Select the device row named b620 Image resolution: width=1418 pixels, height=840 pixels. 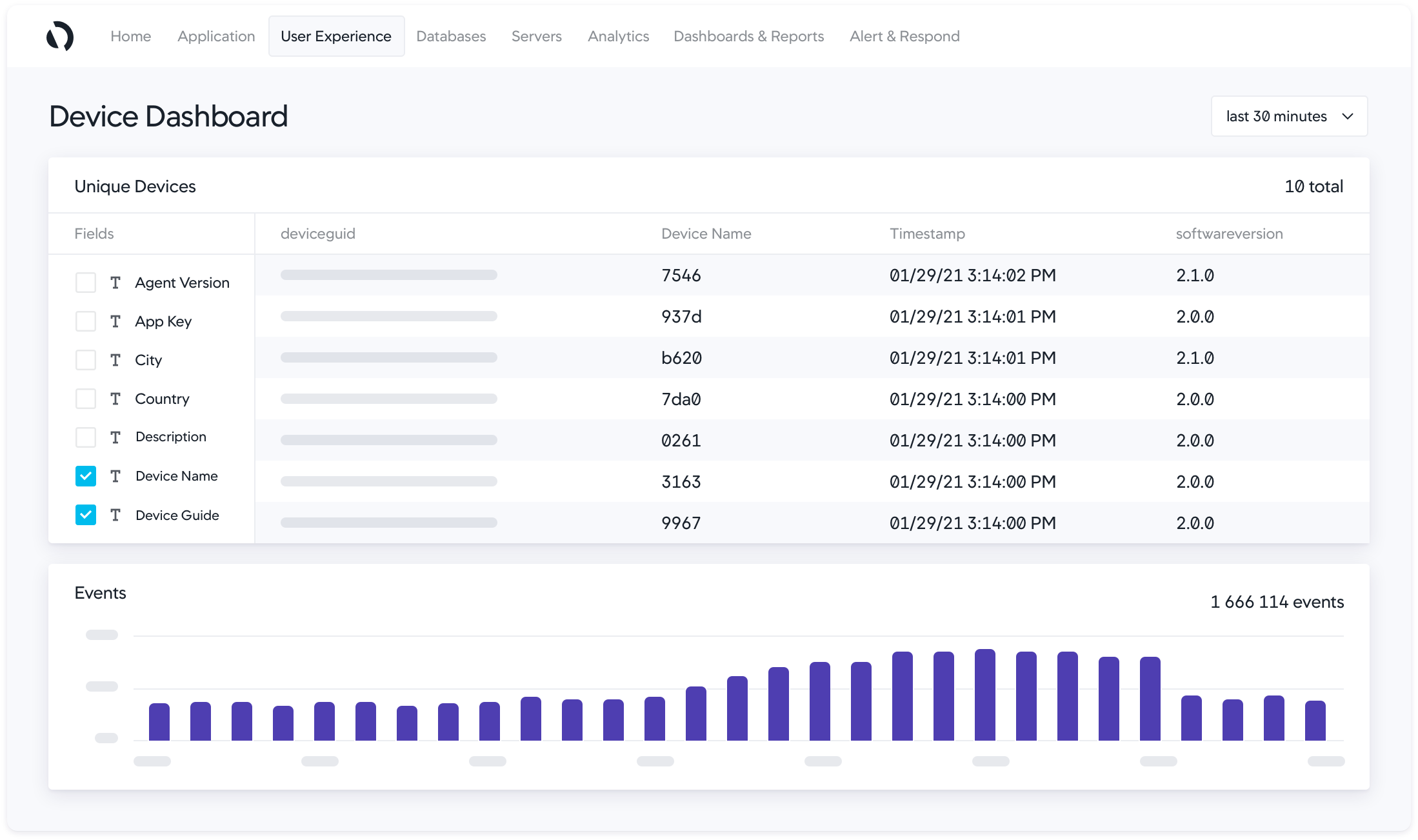[x=812, y=357]
